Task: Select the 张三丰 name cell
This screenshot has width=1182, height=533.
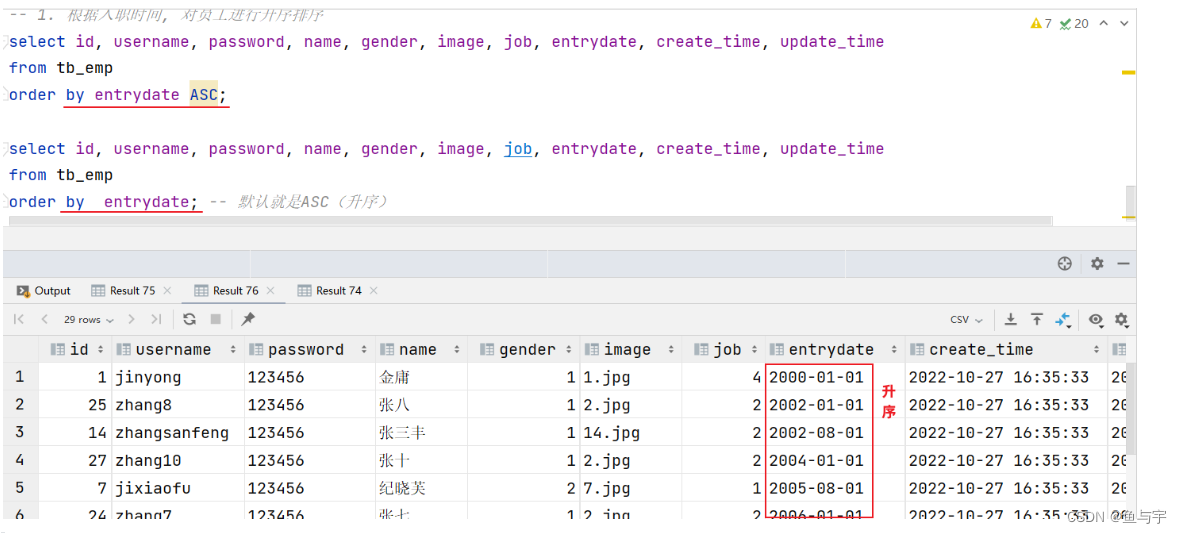Action: pos(421,433)
